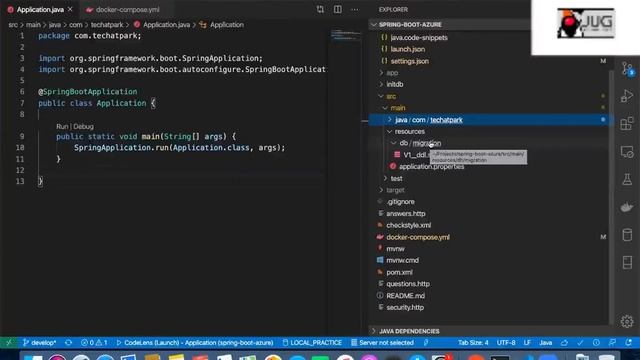This screenshot has width=640, height=360.
Task: Open the Remote Explorer view
Action: 627,152
